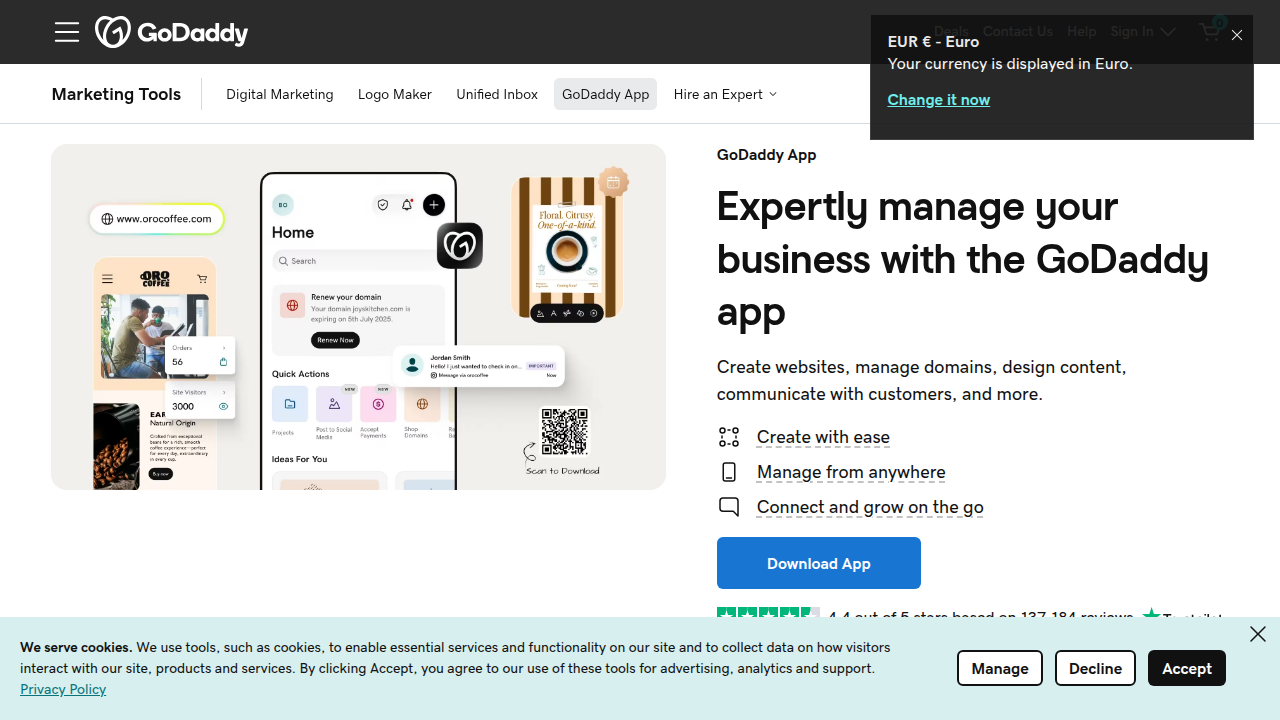The height and width of the screenshot is (720, 1280).
Task: Click the Manage from anywhere link
Action: tap(851, 472)
